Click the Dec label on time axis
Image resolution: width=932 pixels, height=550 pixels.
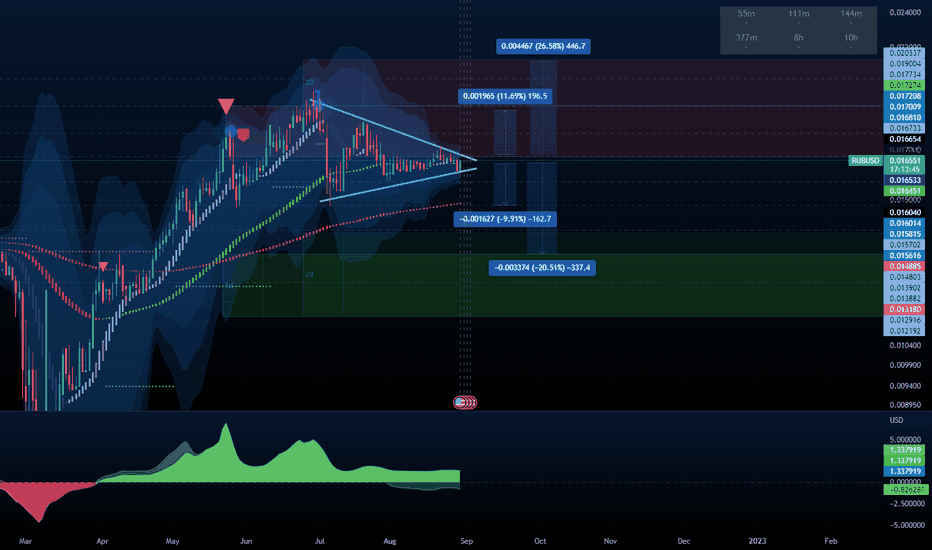coord(684,541)
